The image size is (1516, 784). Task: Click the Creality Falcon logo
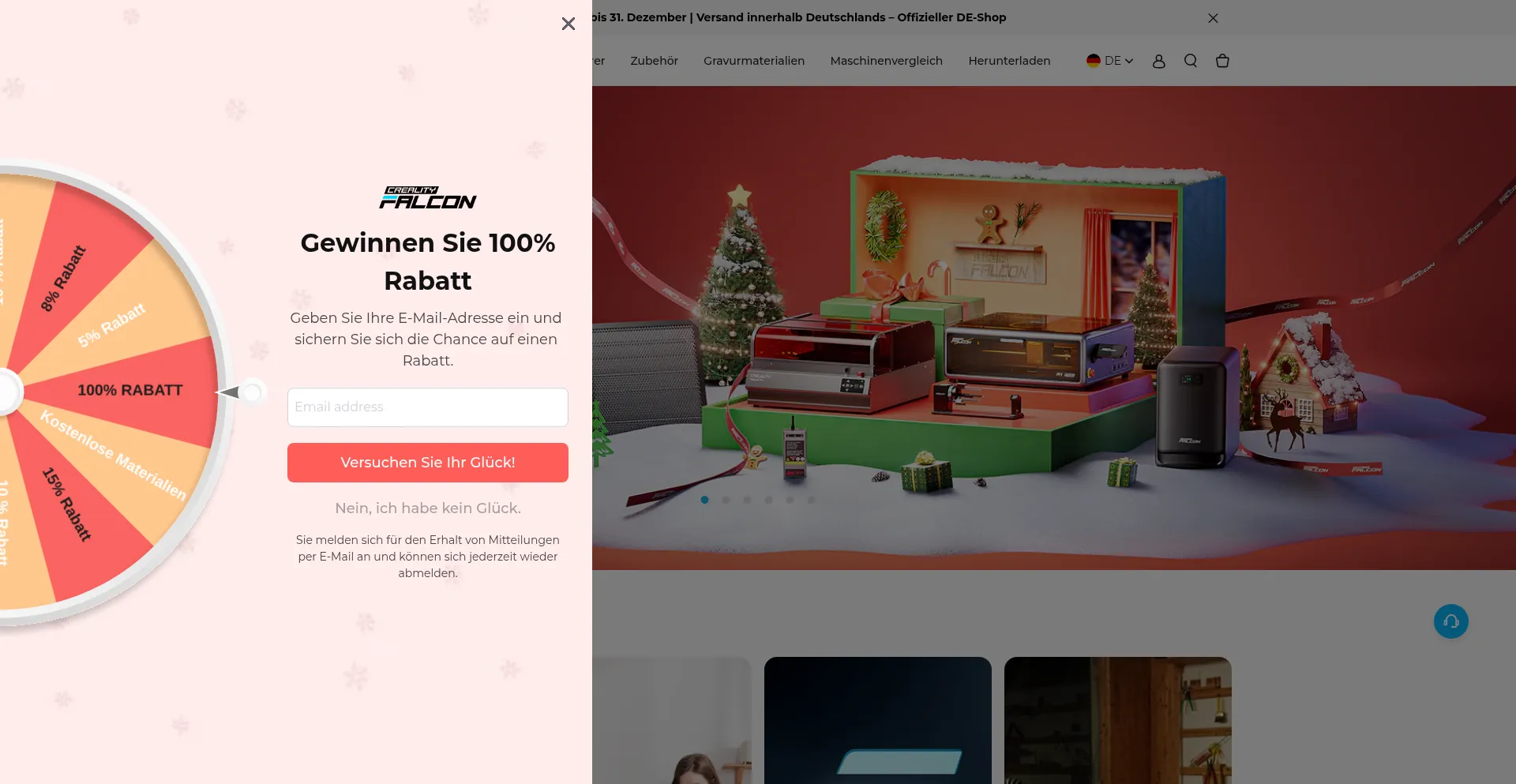point(428,197)
